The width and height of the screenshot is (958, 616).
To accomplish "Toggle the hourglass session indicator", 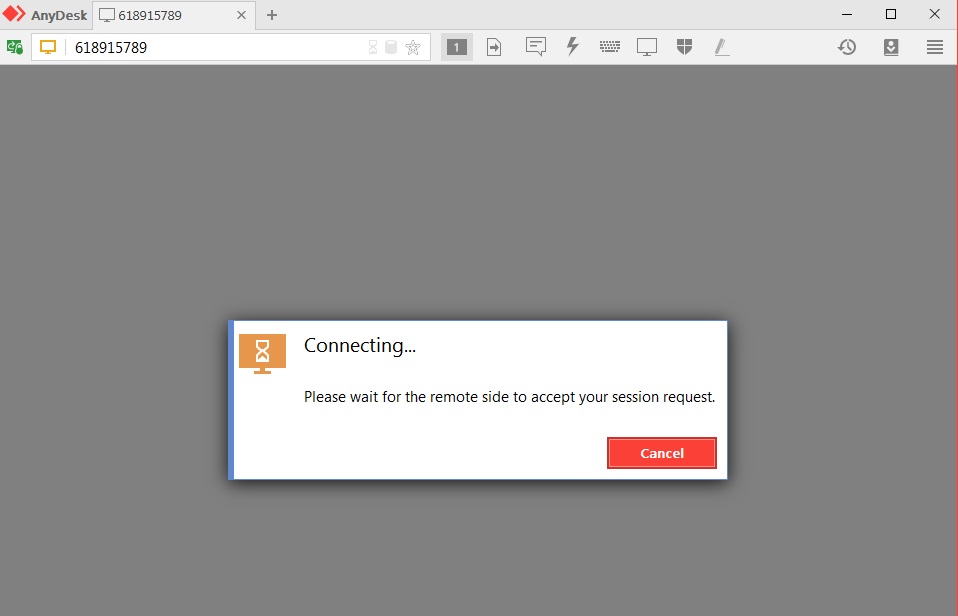I will click(372, 46).
